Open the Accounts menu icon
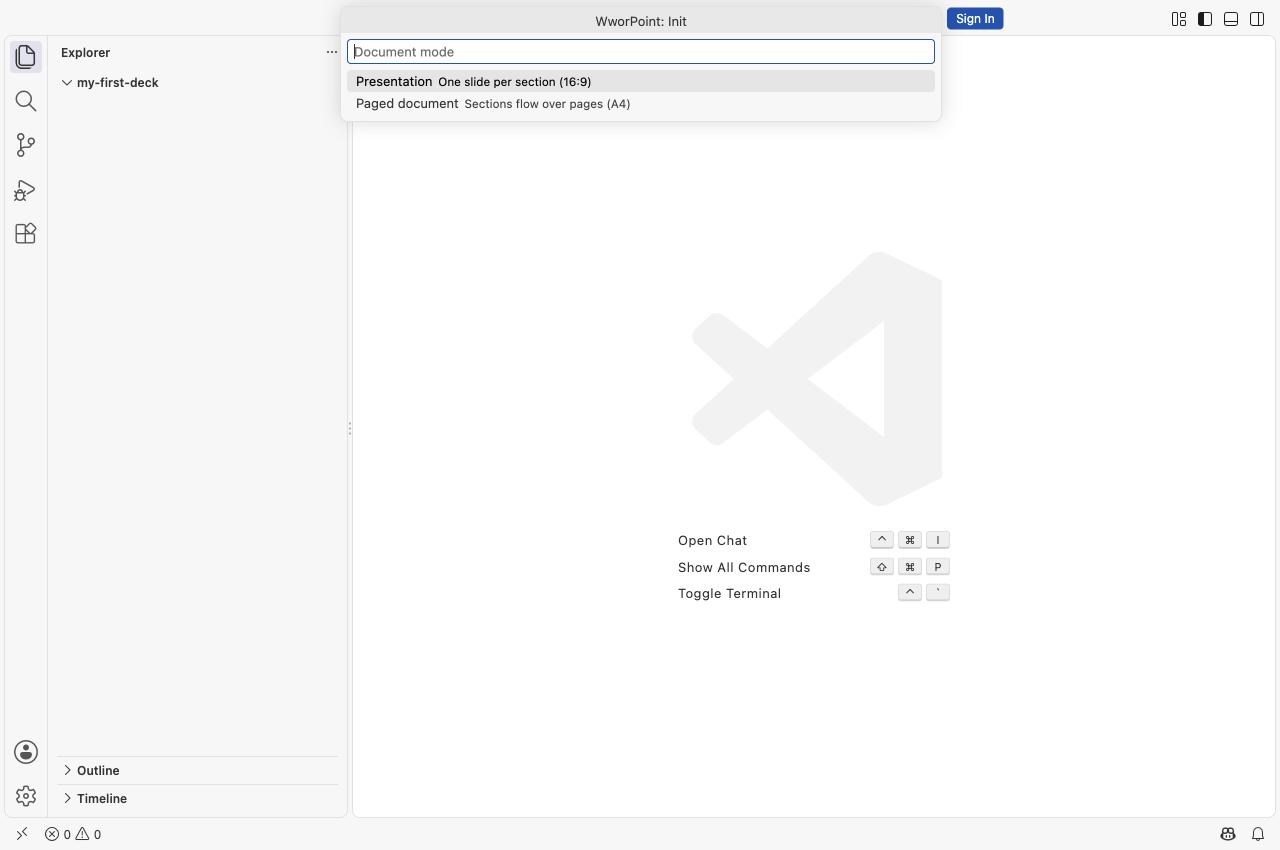Viewport: 1280px width, 850px height. (26, 752)
